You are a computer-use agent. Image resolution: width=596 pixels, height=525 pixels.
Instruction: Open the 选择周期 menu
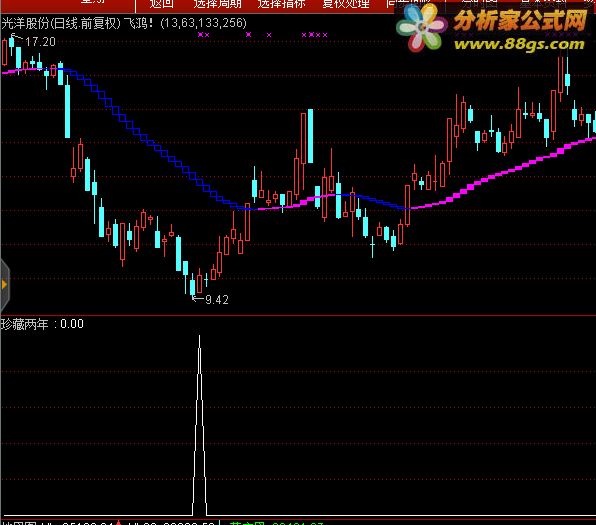point(217,4)
